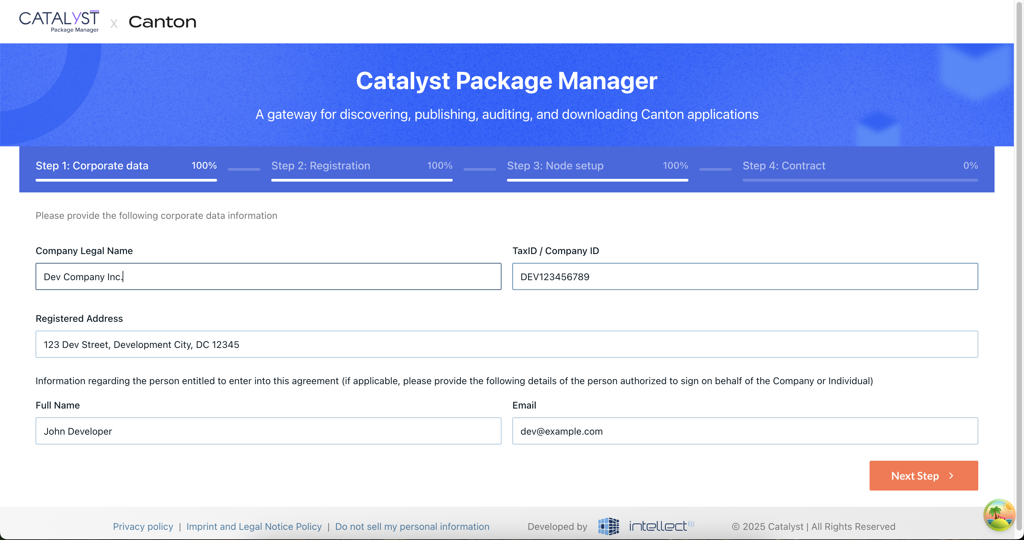Edit the Email input field

pos(745,431)
